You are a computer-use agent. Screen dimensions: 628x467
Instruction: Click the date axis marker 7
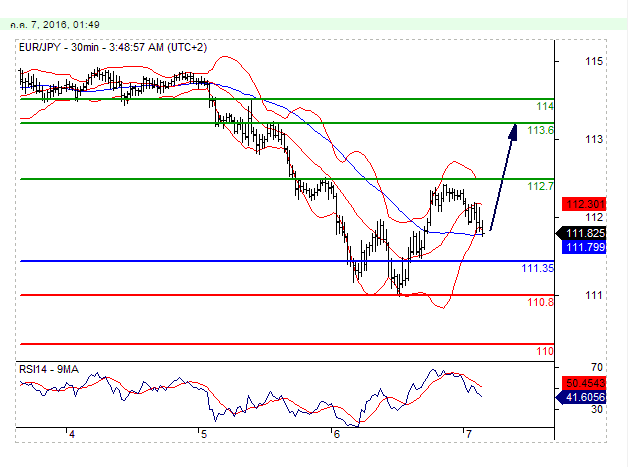[469, 434]
